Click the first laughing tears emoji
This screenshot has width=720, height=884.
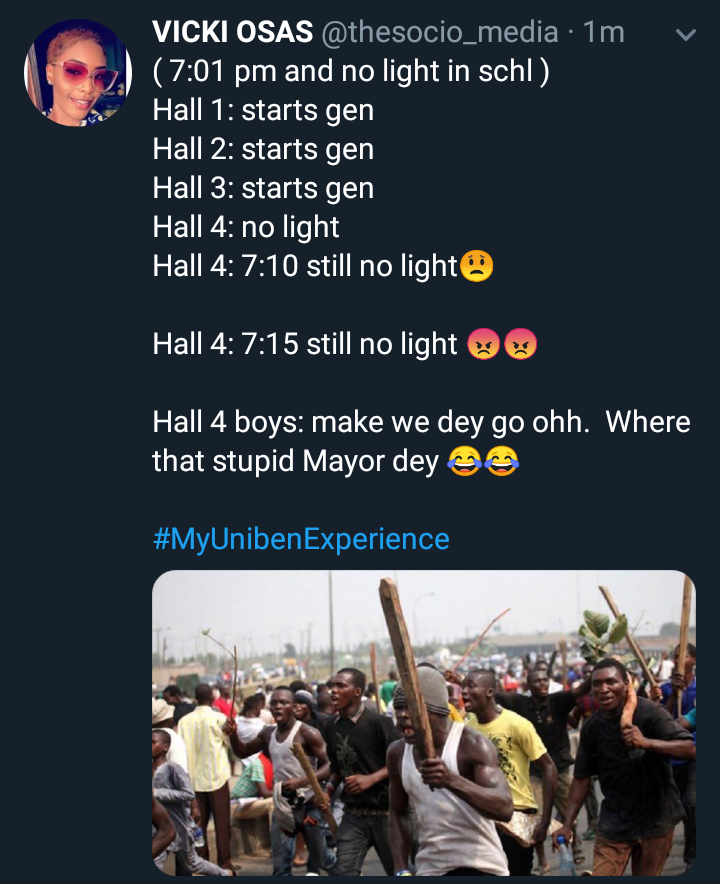click(464, 461)
